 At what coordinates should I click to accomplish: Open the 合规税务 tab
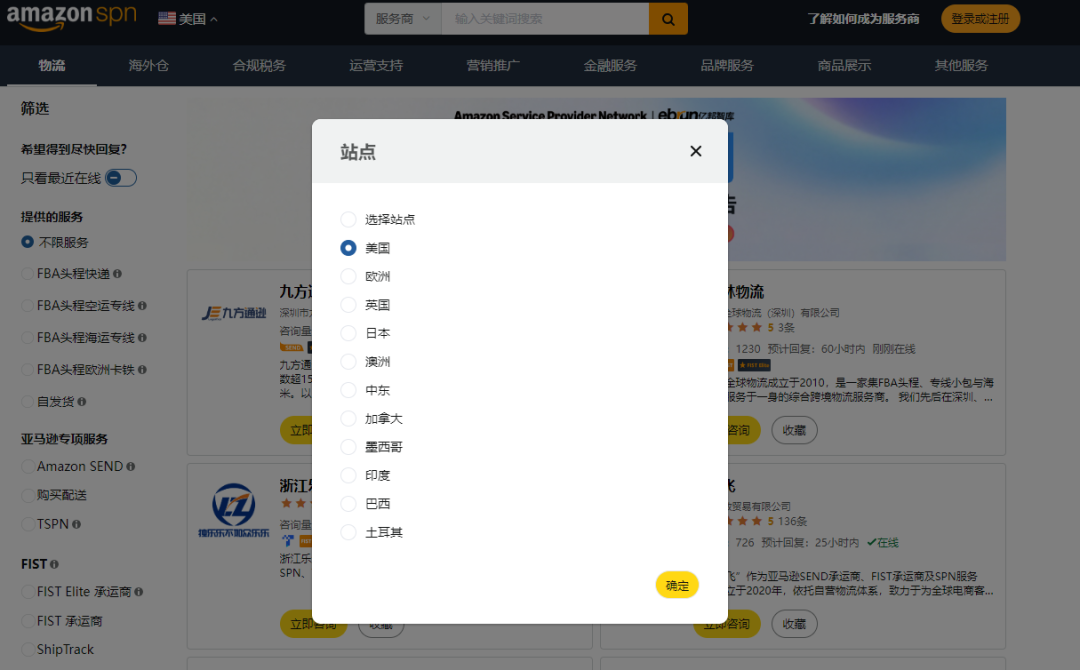(x=259, y=65)
